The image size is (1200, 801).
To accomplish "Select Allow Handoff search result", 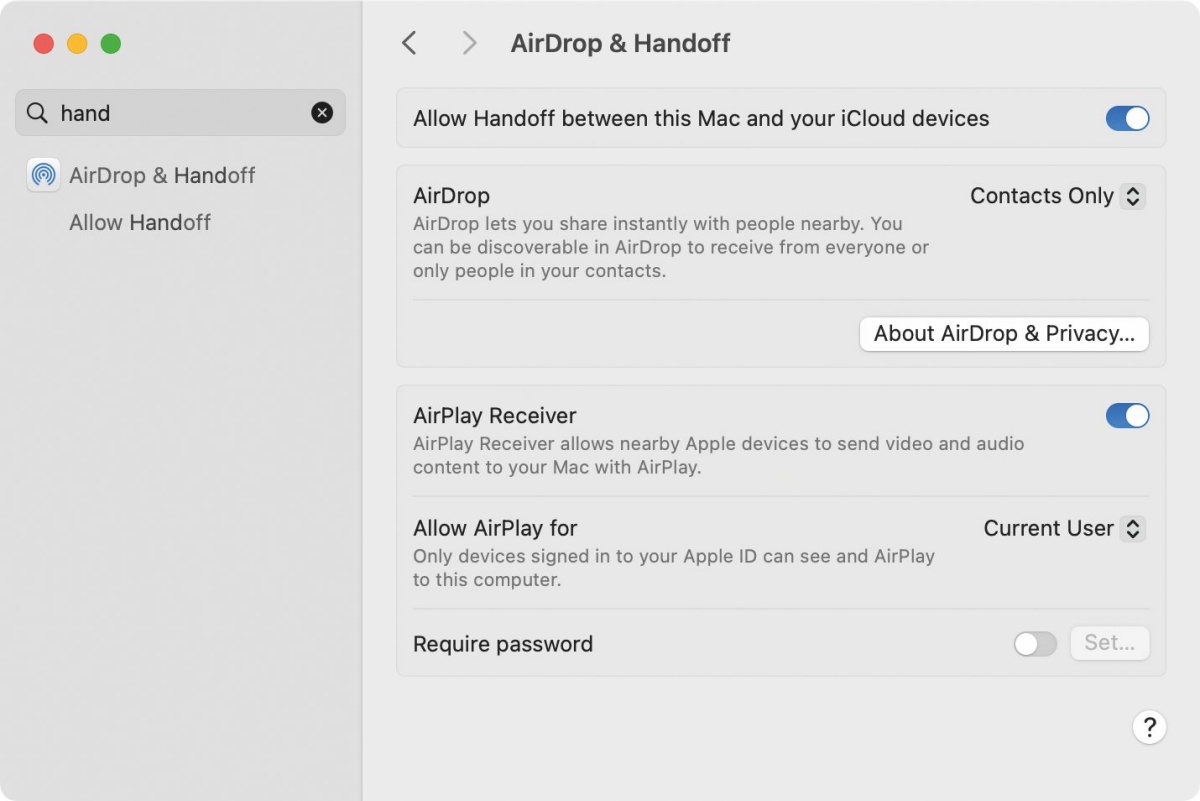I will pos(140,222).
